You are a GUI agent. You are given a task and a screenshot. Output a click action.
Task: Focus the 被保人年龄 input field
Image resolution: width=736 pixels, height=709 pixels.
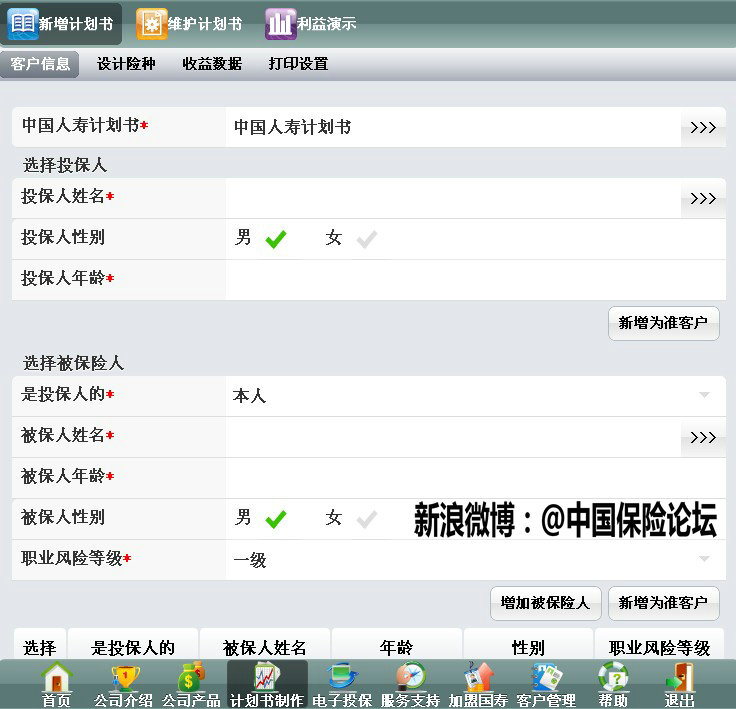pos(476,478)
